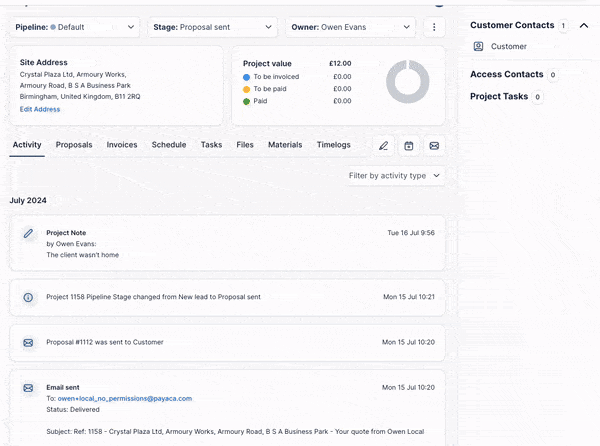Click the Project Note pencil icon
Image resolution: width=600 pixels, height=446 pixels.
pos(28,233)
